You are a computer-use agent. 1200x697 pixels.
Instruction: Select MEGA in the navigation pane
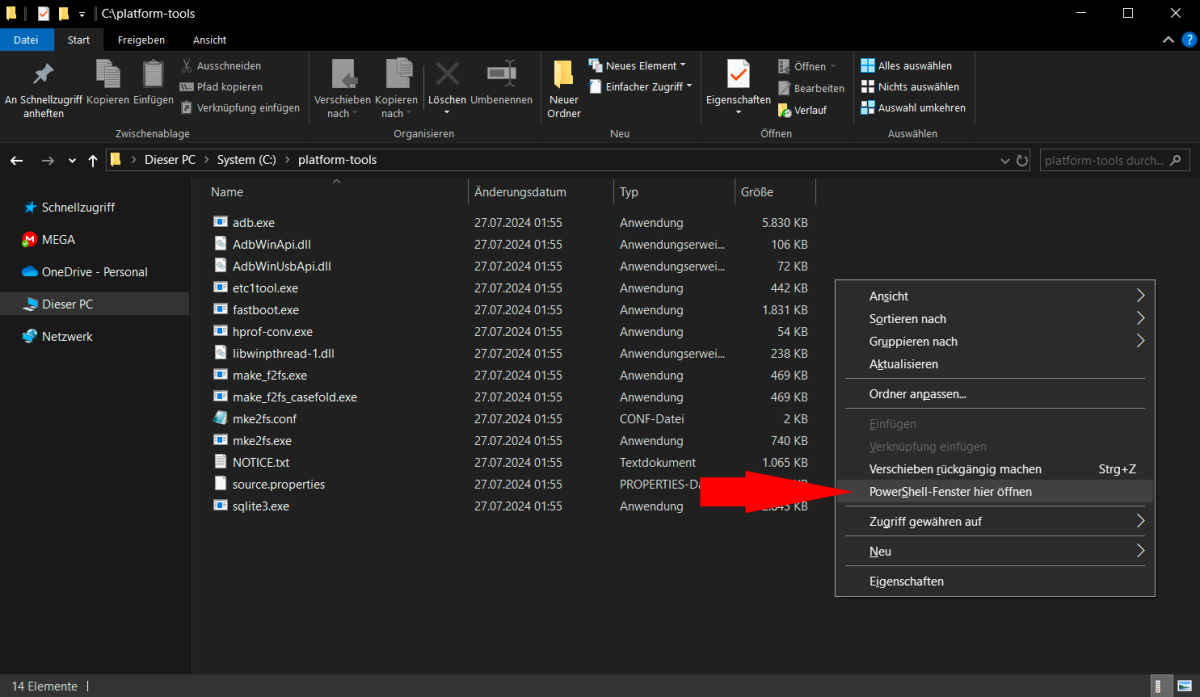[x=58, y=240]
